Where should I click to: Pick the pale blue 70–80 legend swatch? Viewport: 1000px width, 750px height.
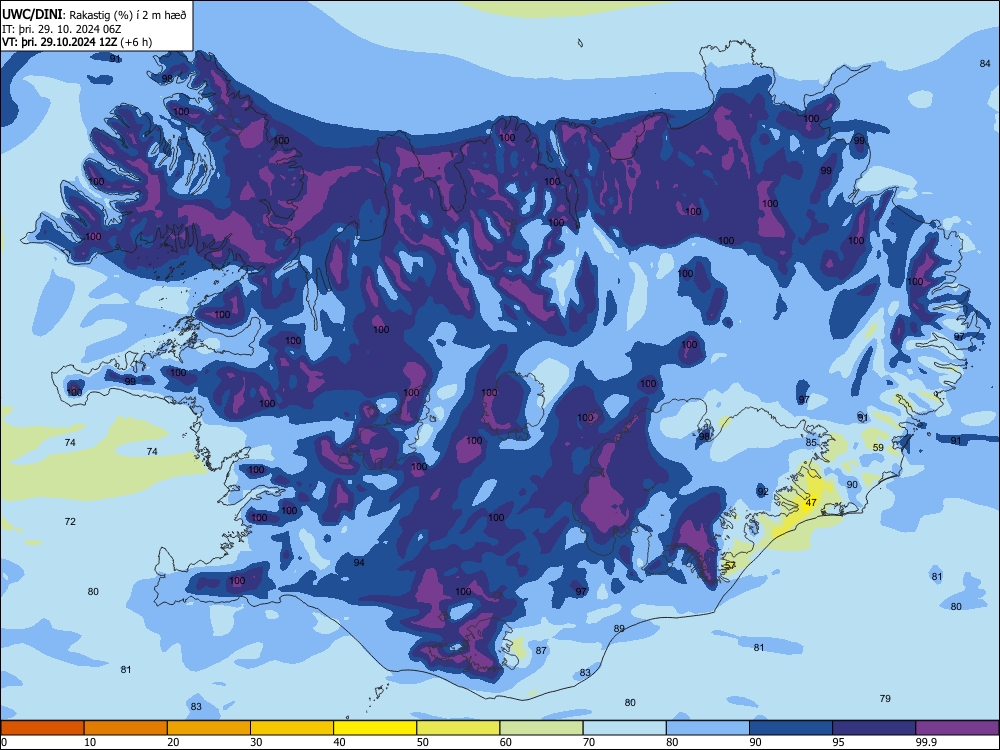pos(624,728)
